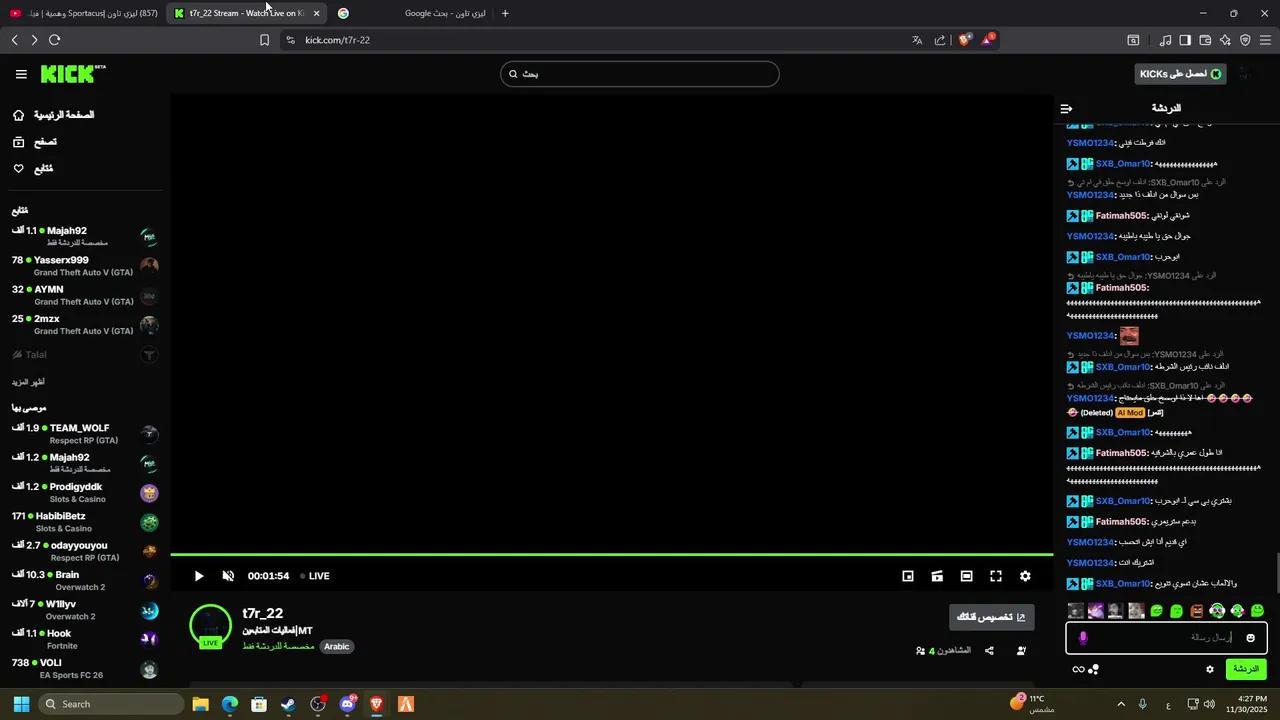Click the customize channel button
The height and width of the screenshot is (720, 1280).
(x=991, y=617)
